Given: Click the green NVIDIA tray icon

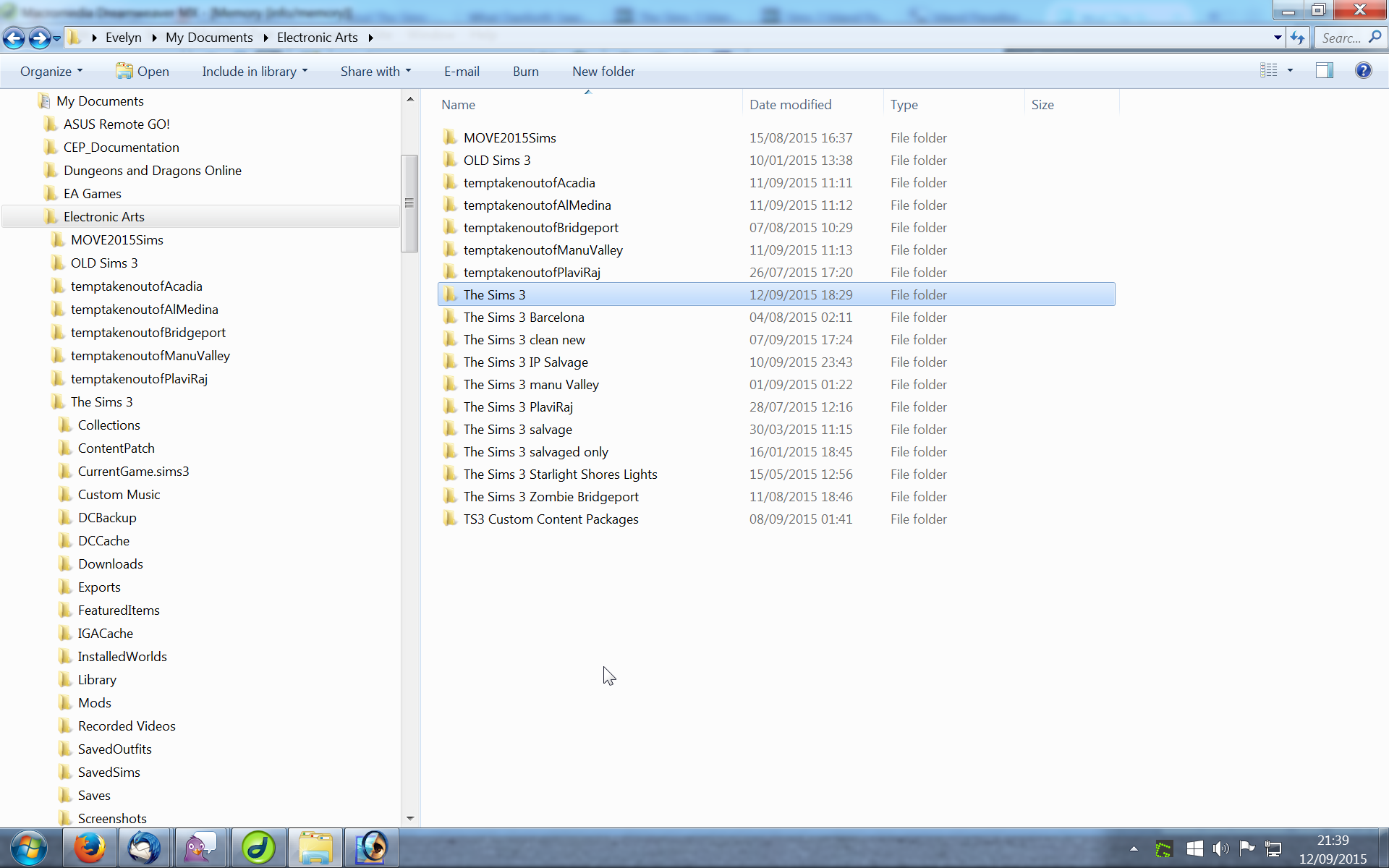Looking at the screenshot, I should coord(1163,849).
